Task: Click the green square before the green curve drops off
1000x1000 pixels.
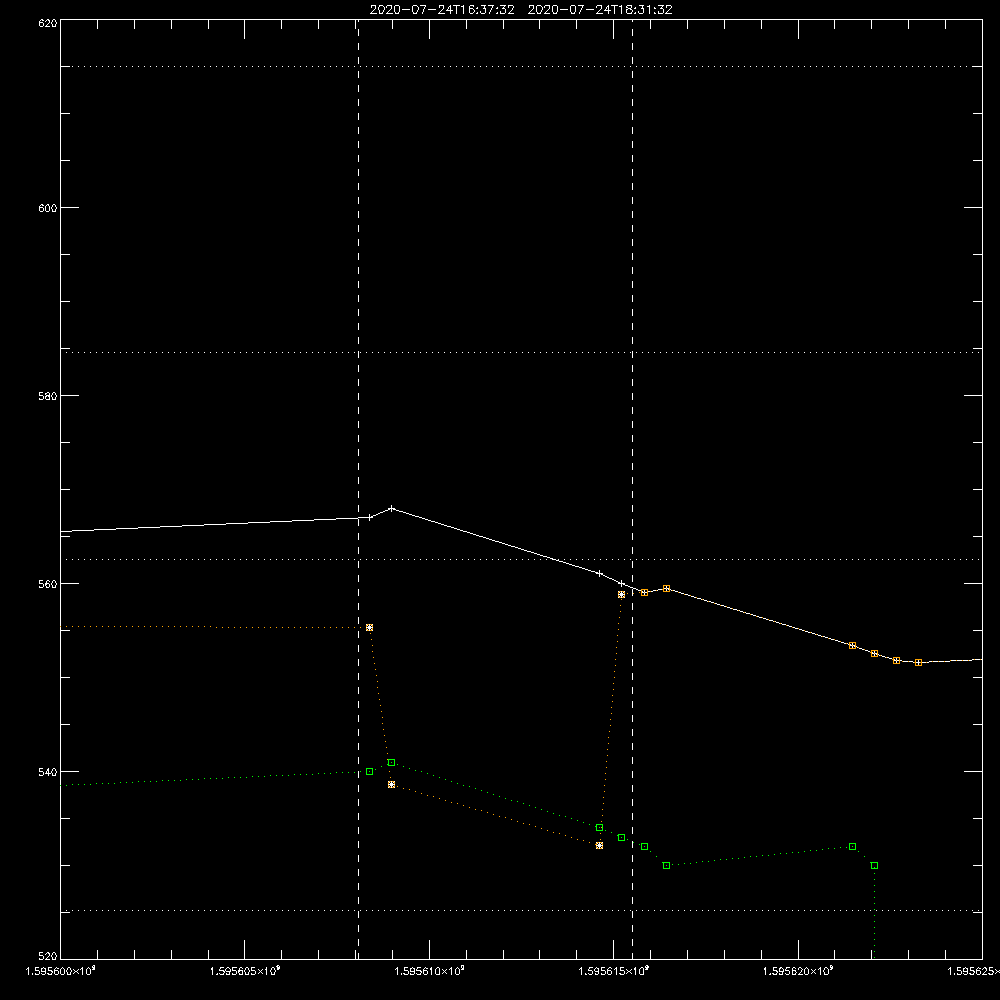Action: click(874, 865)
